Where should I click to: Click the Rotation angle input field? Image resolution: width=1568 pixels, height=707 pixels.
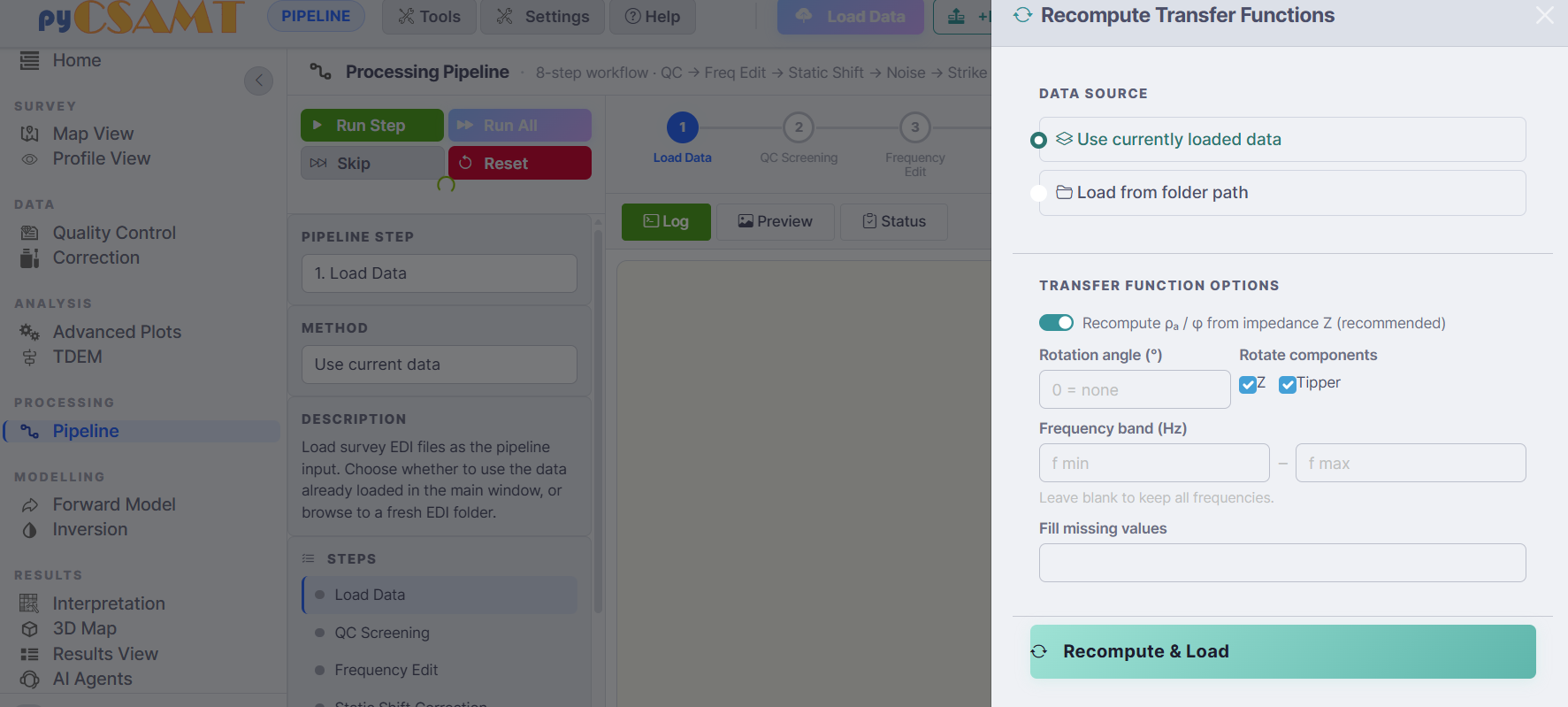[1135, 389]
